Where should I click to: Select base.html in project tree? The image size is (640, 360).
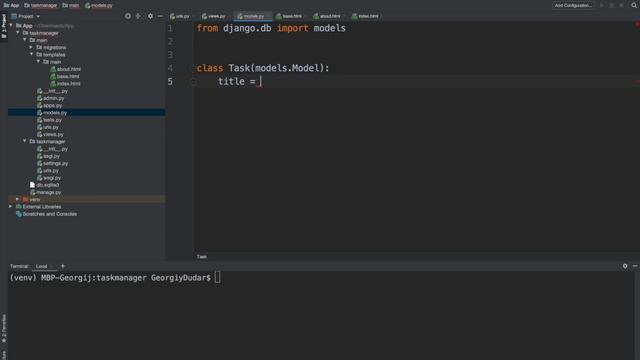68,76
